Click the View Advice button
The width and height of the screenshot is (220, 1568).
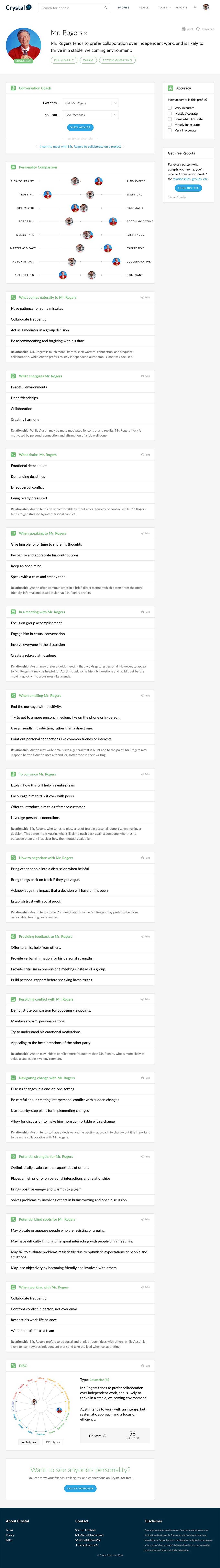pos(80,127)
